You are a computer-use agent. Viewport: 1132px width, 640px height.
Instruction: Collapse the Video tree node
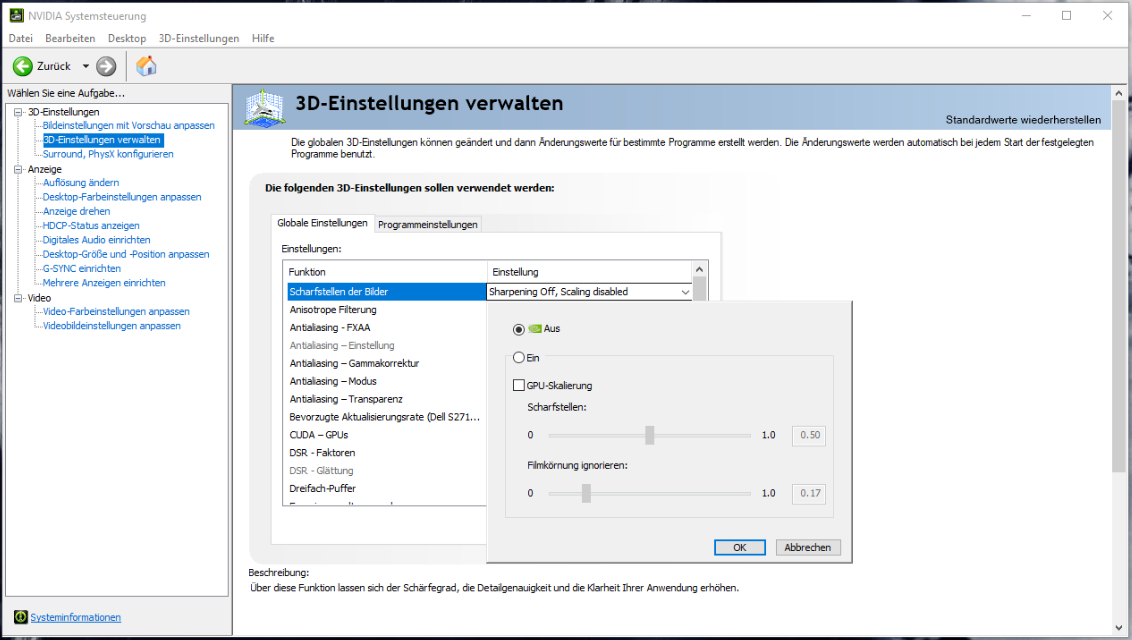19,298
